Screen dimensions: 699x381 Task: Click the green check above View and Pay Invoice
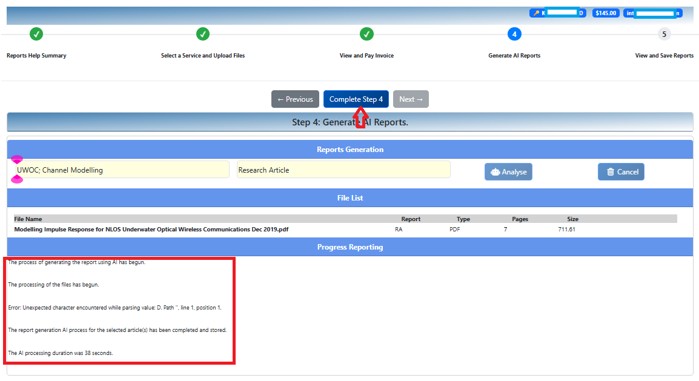click(366, 34)
